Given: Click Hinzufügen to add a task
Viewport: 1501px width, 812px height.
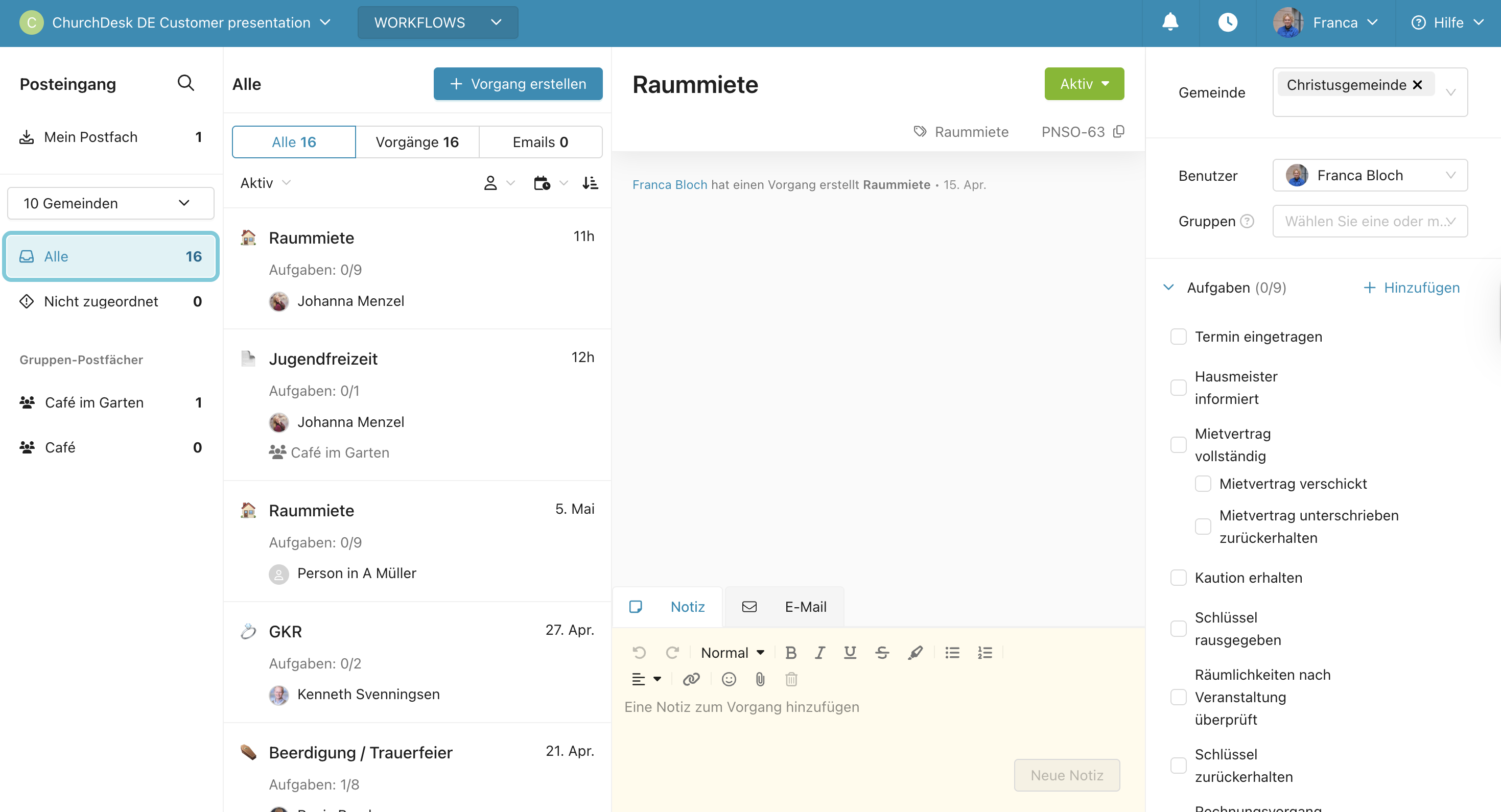Looking at the screenshot, I should pos(1412,287).
